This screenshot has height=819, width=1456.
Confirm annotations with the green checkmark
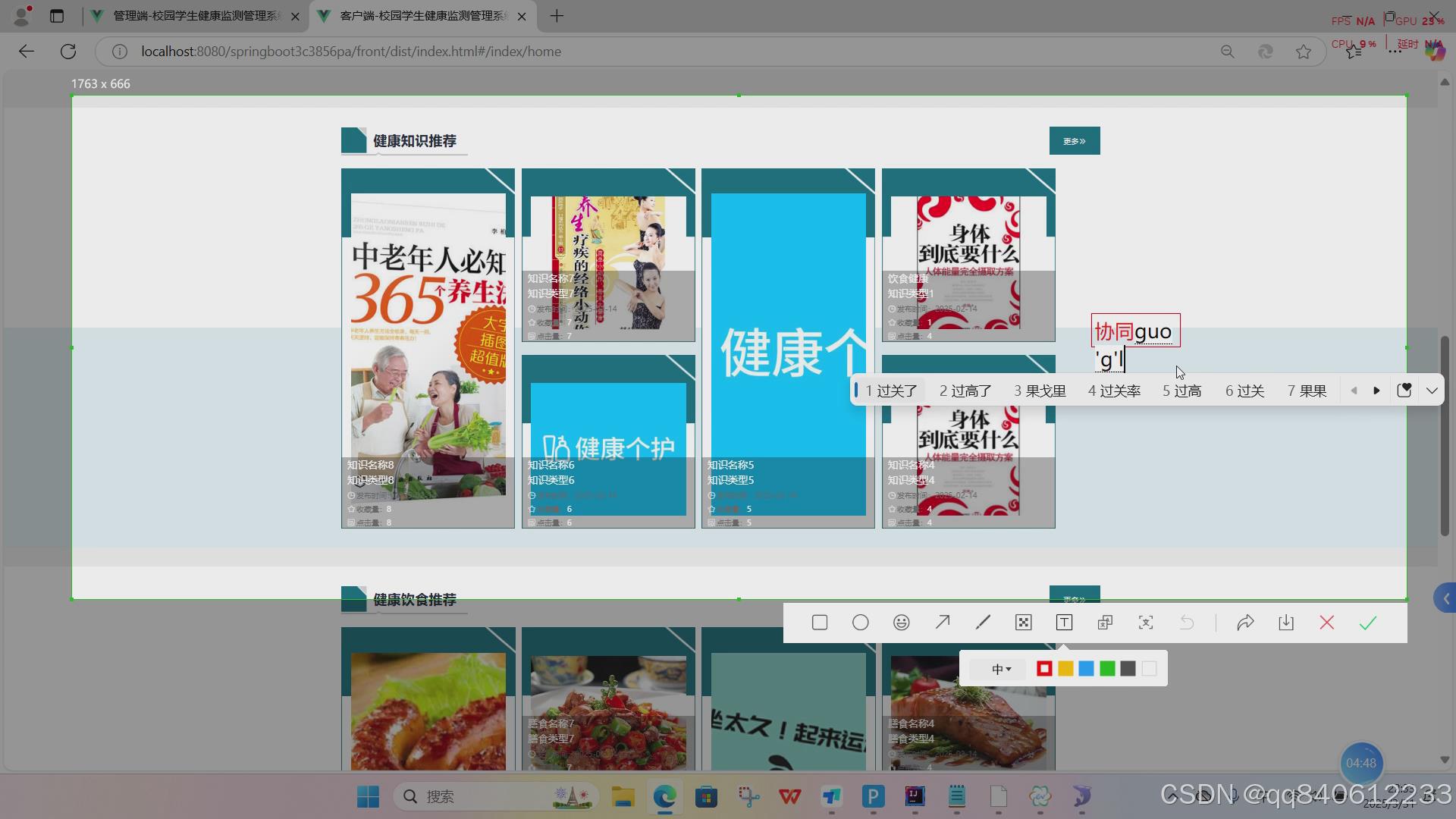1367,622
